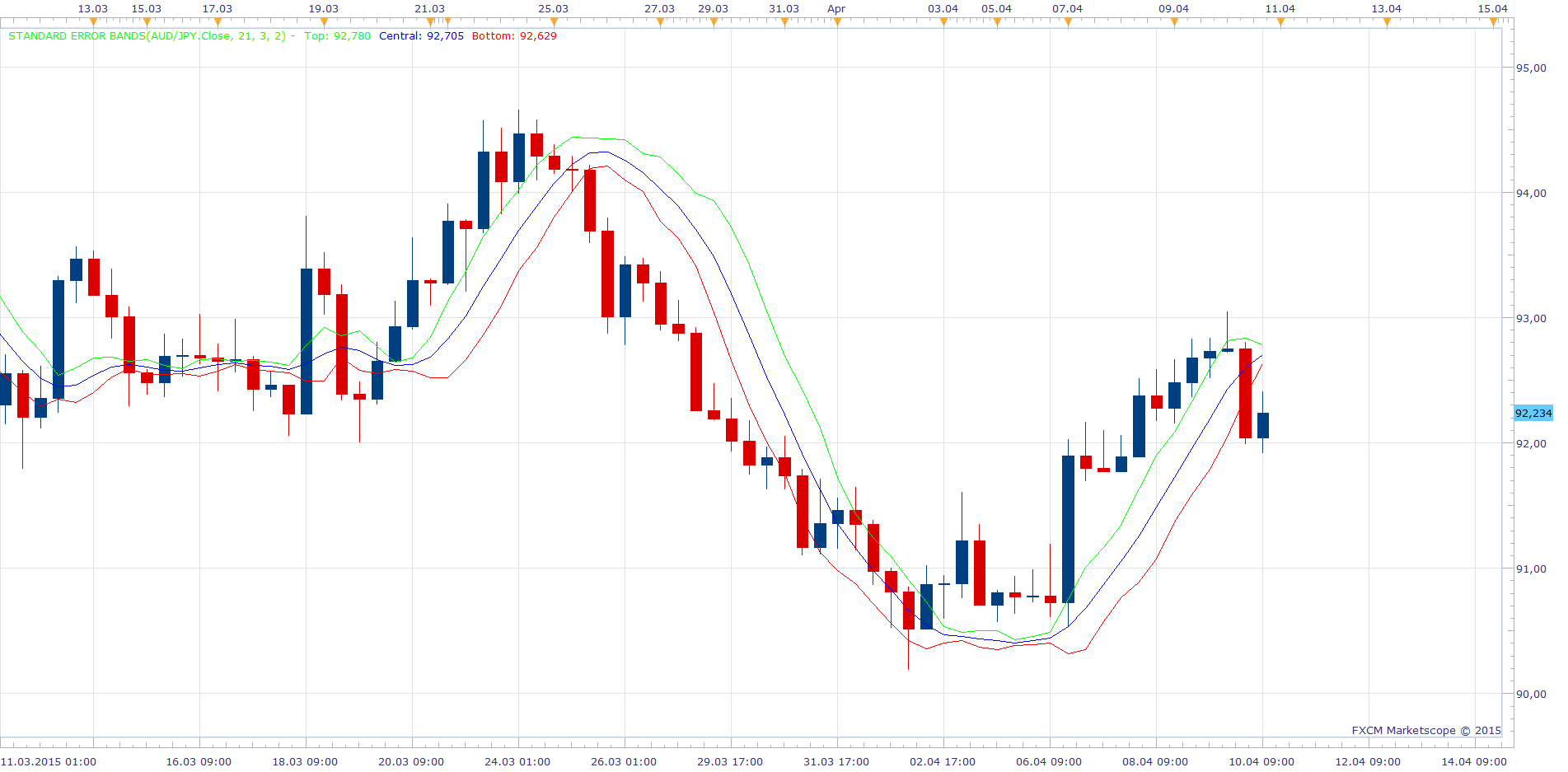Screen dimensions: 1568x772
Task: Click the 92,00 price axis label
Action: [1532, 444]
